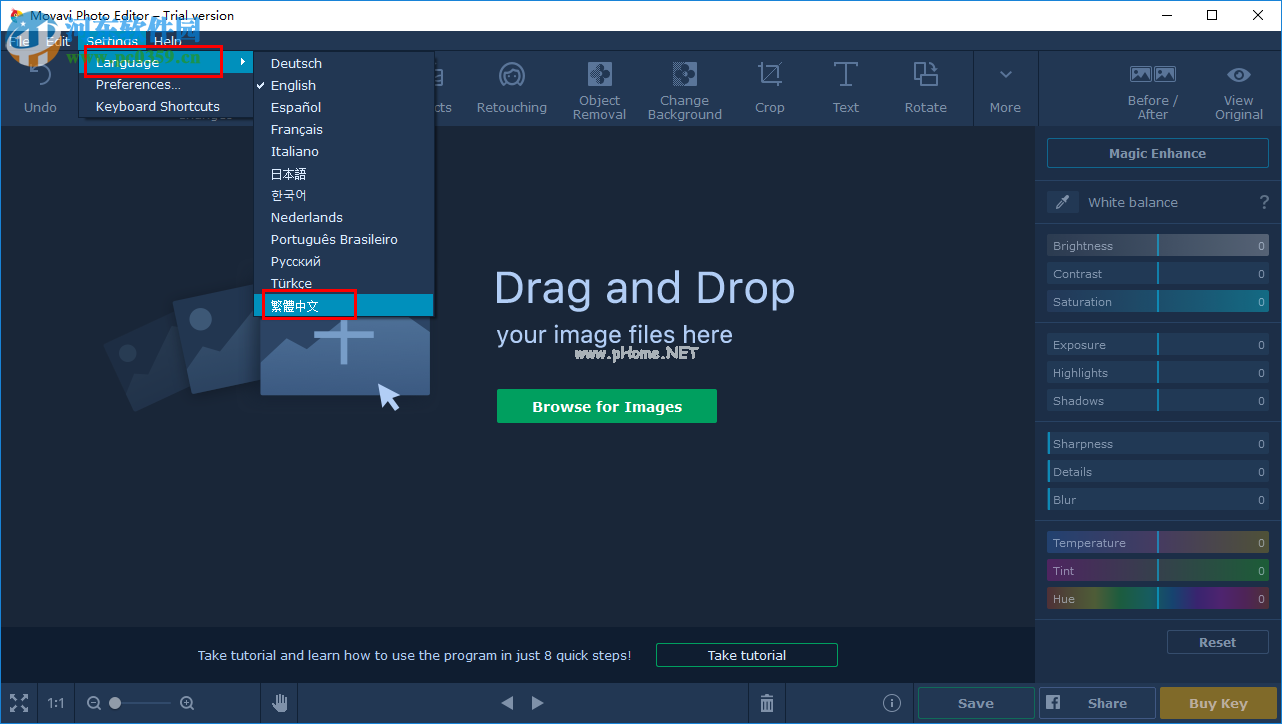Select the Retouching tool
Image resolution: width=1282 pixels, height=724 pixels.
[511, 88]
